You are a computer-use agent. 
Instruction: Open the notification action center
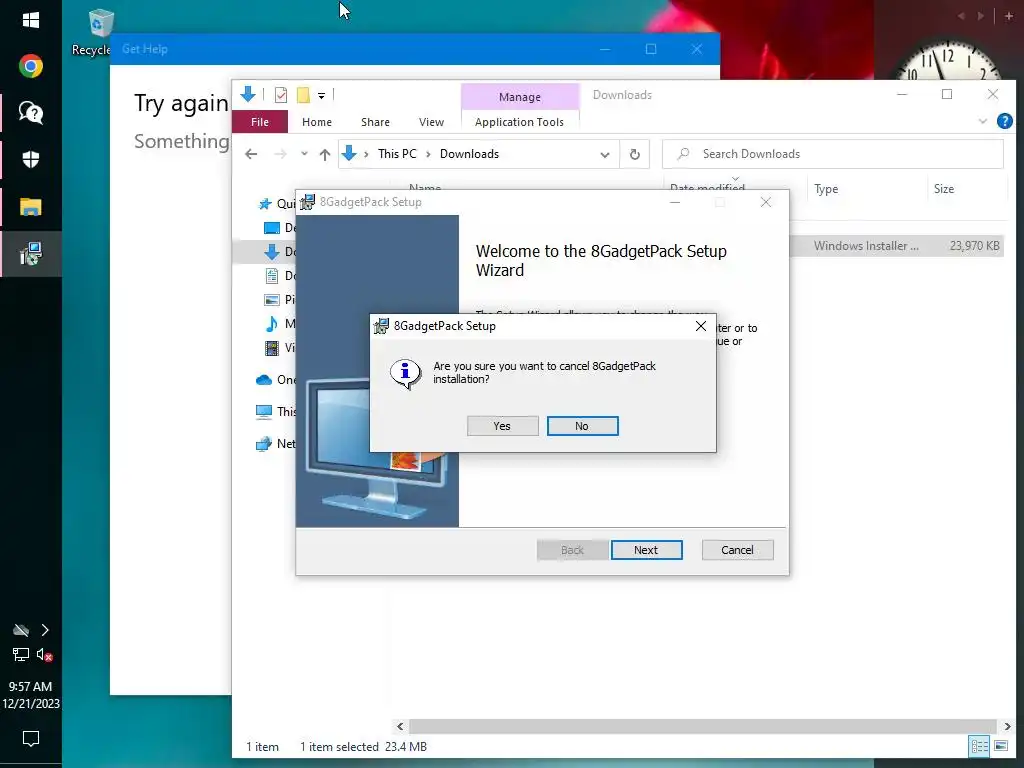click(x=31, y=739)
